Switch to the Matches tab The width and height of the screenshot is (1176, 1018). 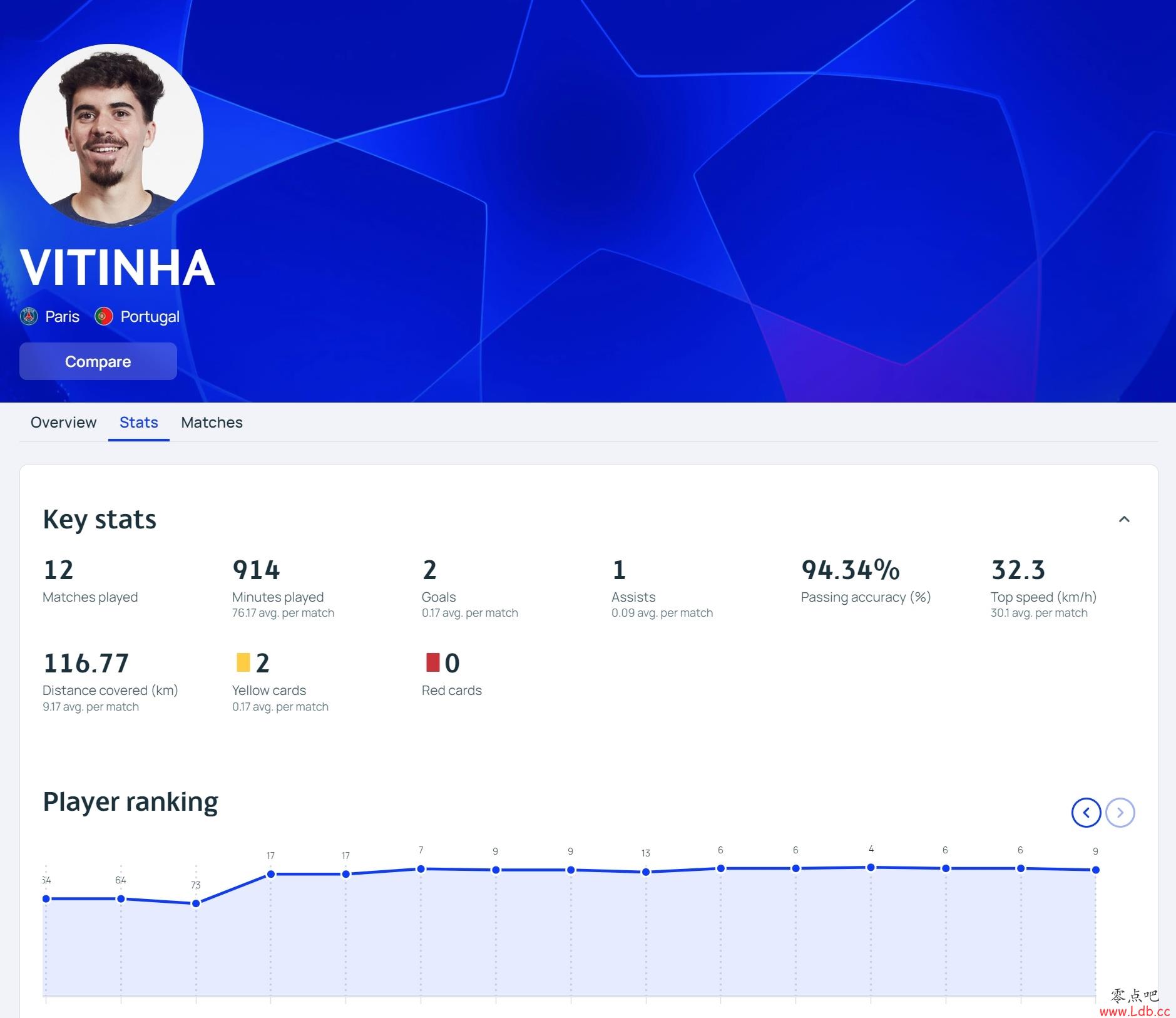[x=212, y=423]
